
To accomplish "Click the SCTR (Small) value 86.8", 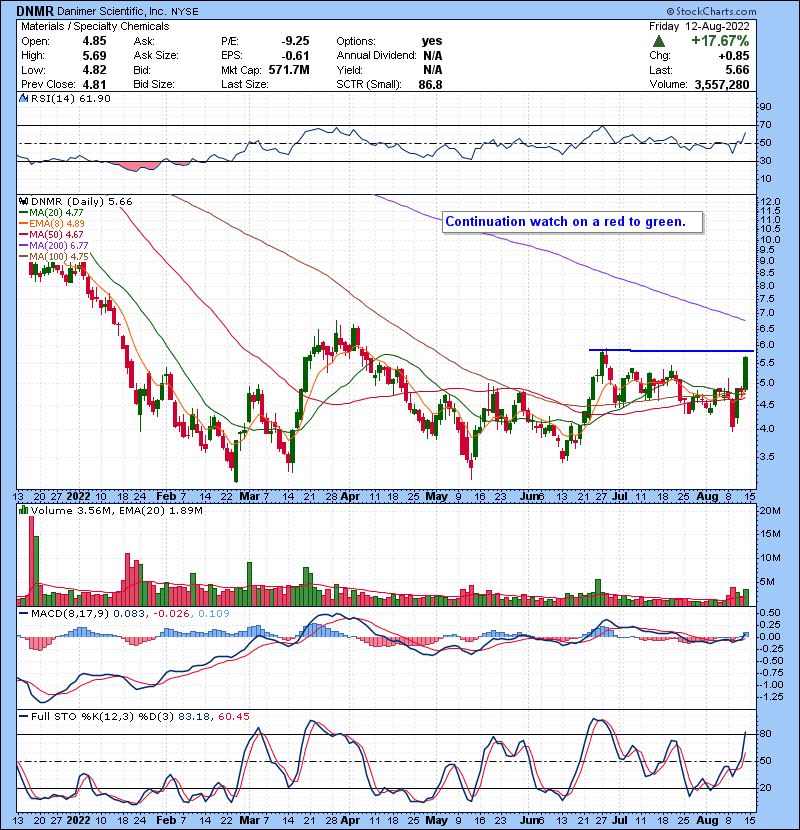I will pos(430,85).
